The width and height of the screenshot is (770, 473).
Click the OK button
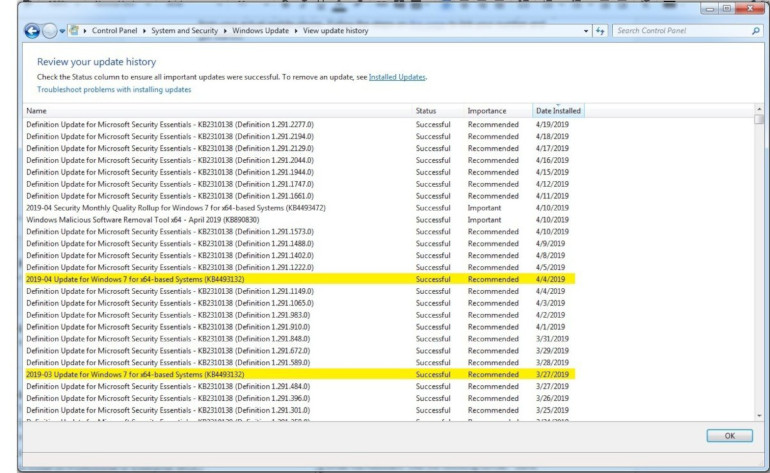(729, 436)
